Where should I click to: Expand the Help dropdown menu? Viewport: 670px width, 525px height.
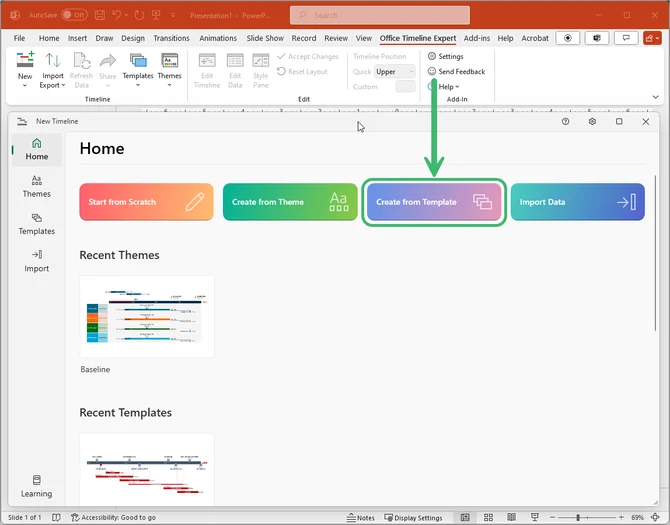click(448, 87)
